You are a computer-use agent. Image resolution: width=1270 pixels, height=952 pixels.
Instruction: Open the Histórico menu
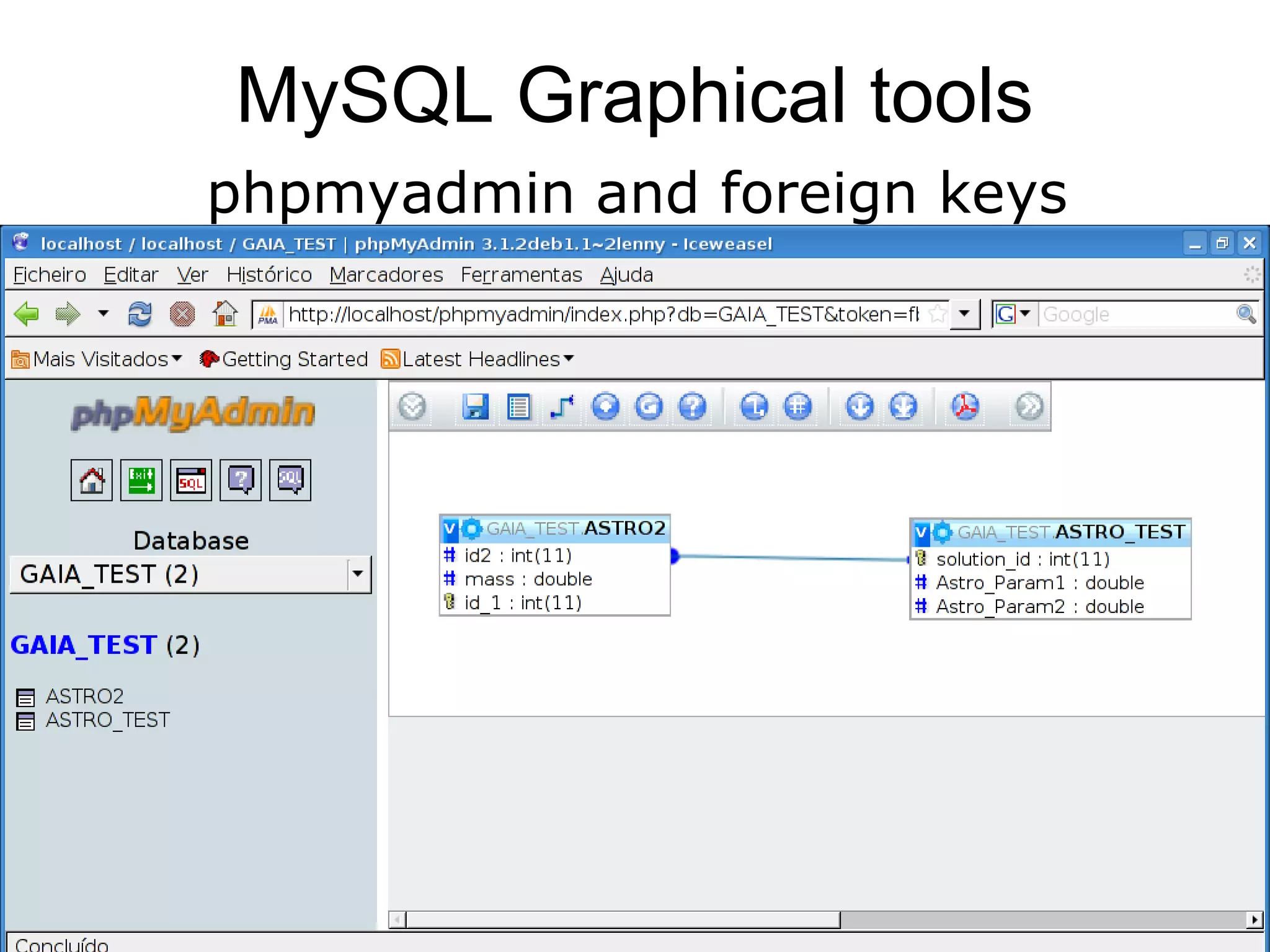click(269, 275)
